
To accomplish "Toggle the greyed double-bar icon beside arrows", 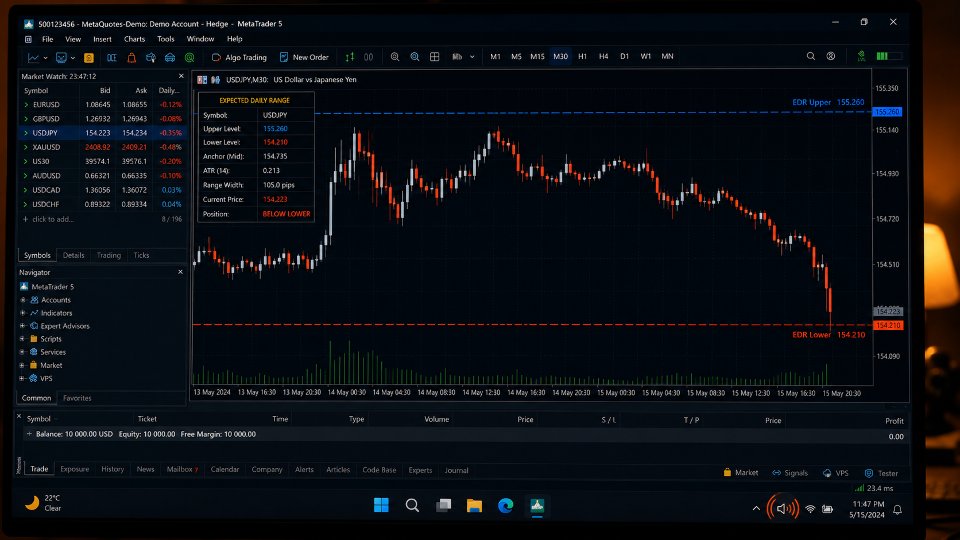I will click(369, 57).
